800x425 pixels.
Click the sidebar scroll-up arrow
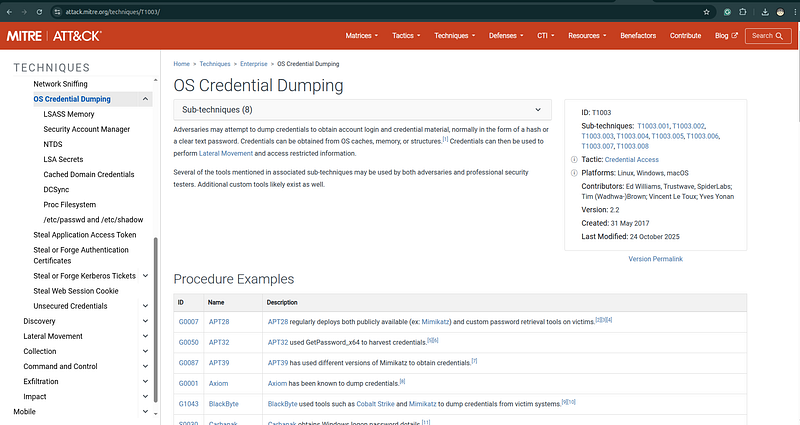156,81
